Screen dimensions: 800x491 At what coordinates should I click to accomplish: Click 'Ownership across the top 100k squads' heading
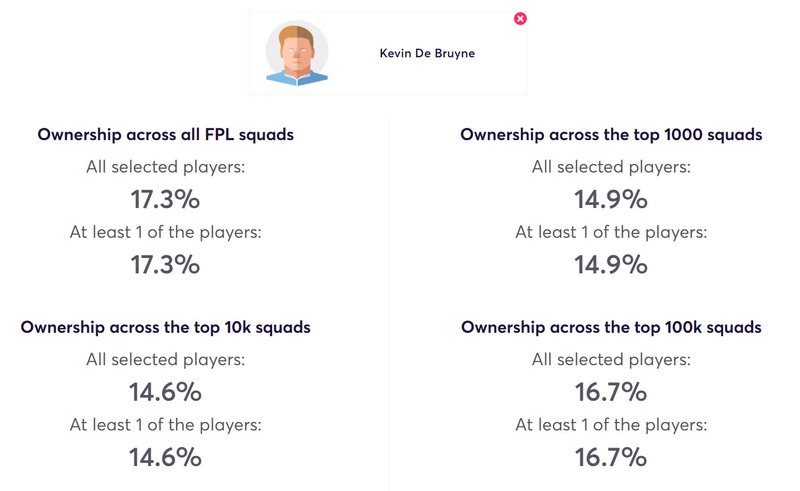click(x=611, y=327)
